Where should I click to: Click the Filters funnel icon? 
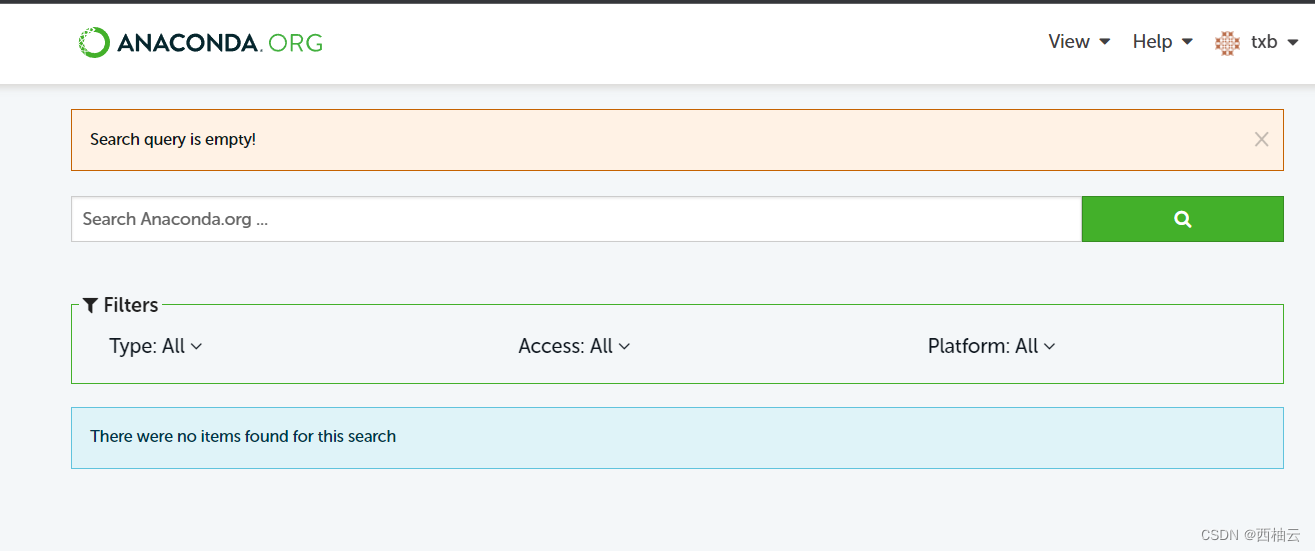90,305
